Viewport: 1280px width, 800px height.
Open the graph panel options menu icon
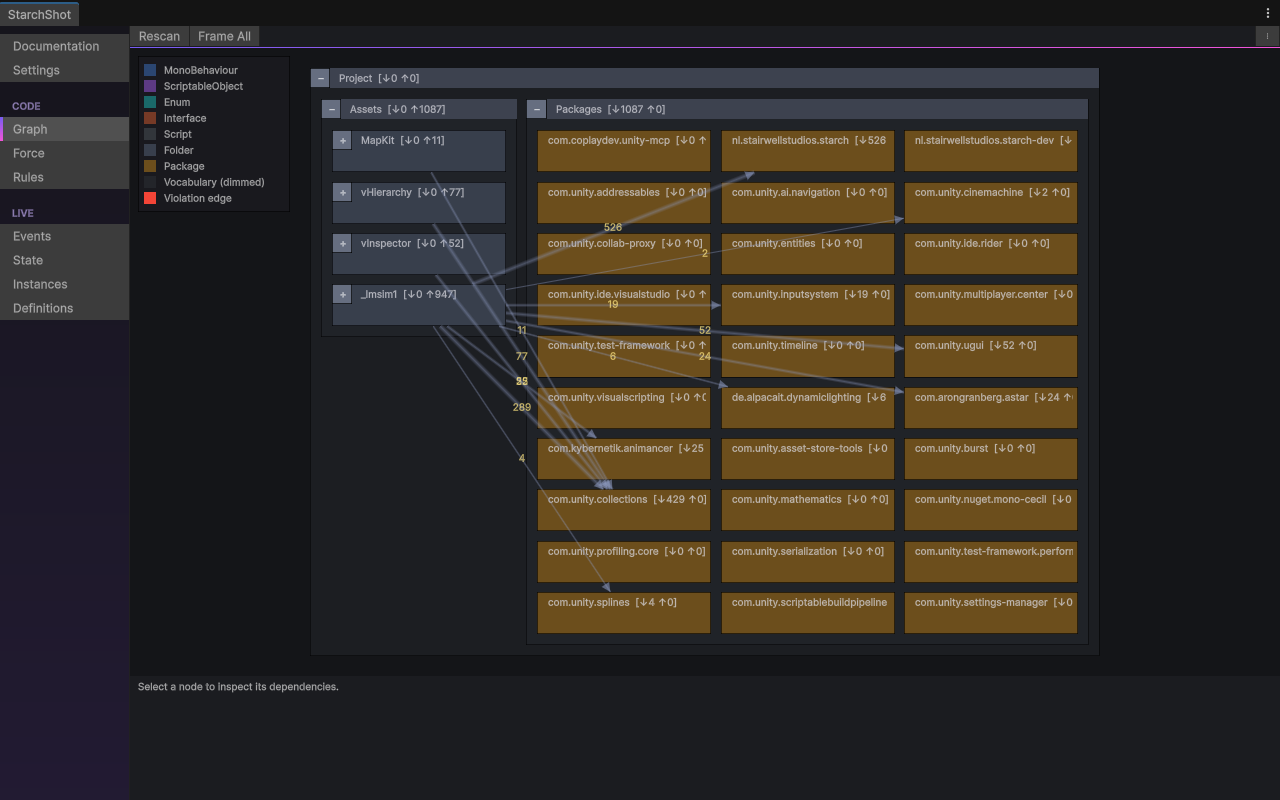[1267, 36]
